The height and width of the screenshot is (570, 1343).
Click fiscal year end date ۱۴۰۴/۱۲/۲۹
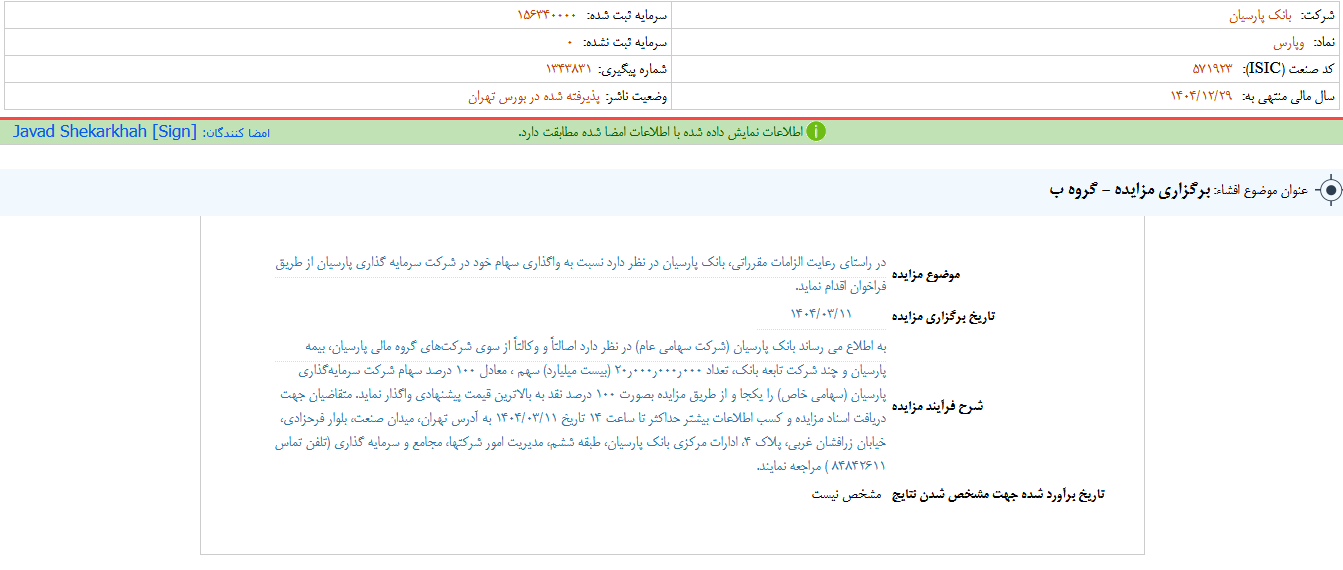[x=1201, y=96]
